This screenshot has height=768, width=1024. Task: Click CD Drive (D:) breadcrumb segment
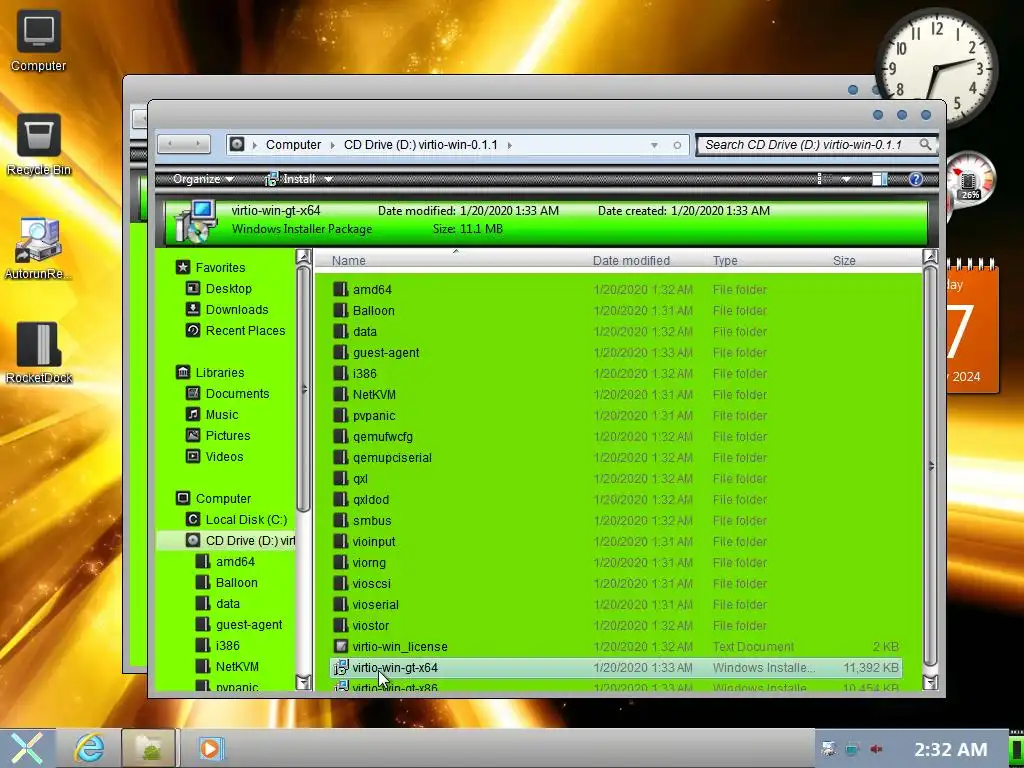421,144
